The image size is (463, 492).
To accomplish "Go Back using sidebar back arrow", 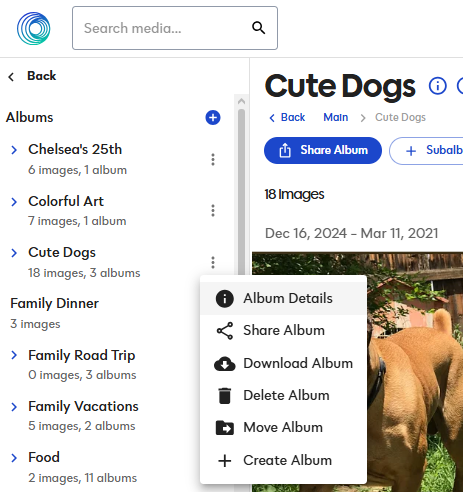I will pos(11,77).
